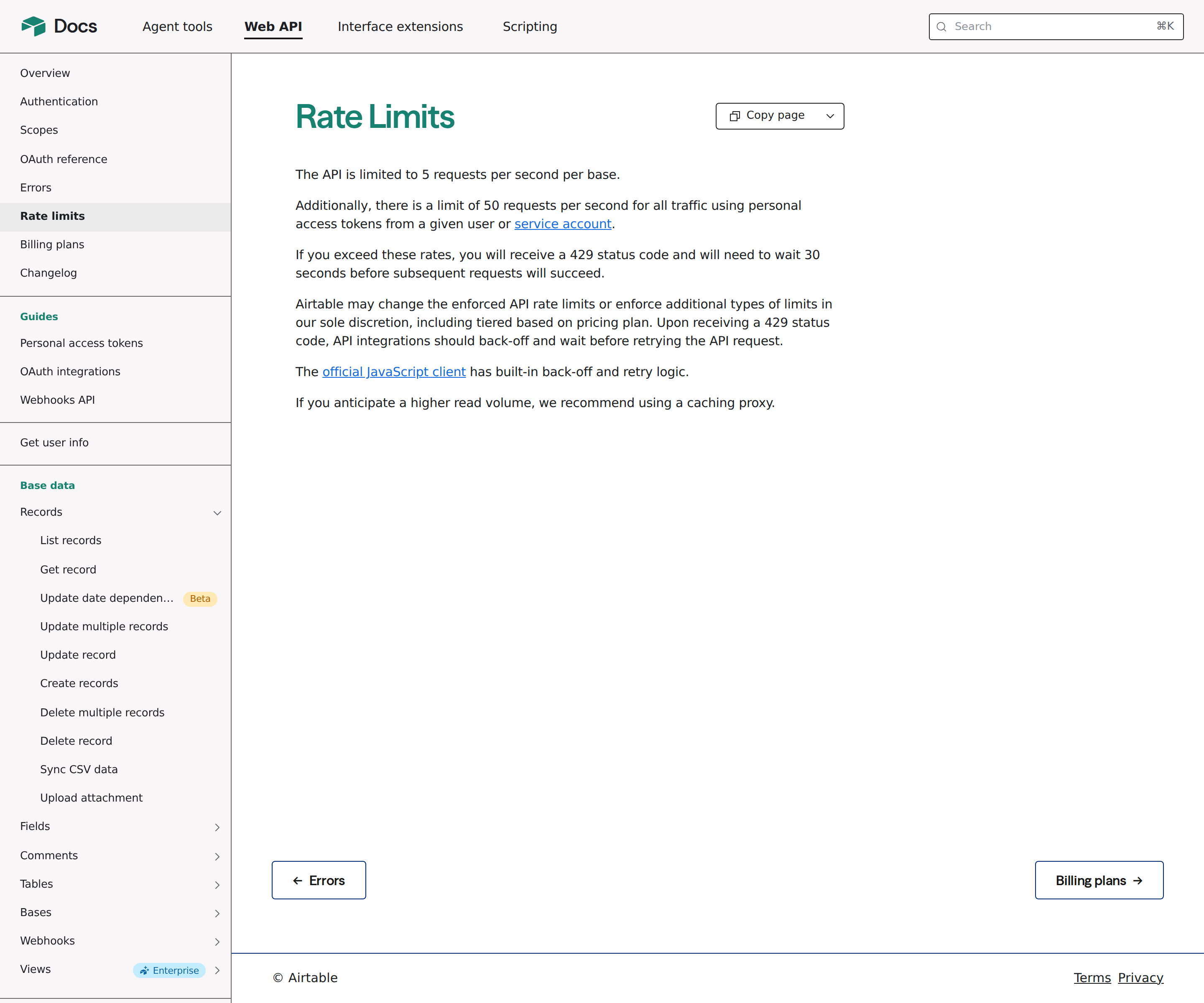Screen dimensions: 1204x1003
Task: Click the search magnifier icon
Action: (941, 26)
